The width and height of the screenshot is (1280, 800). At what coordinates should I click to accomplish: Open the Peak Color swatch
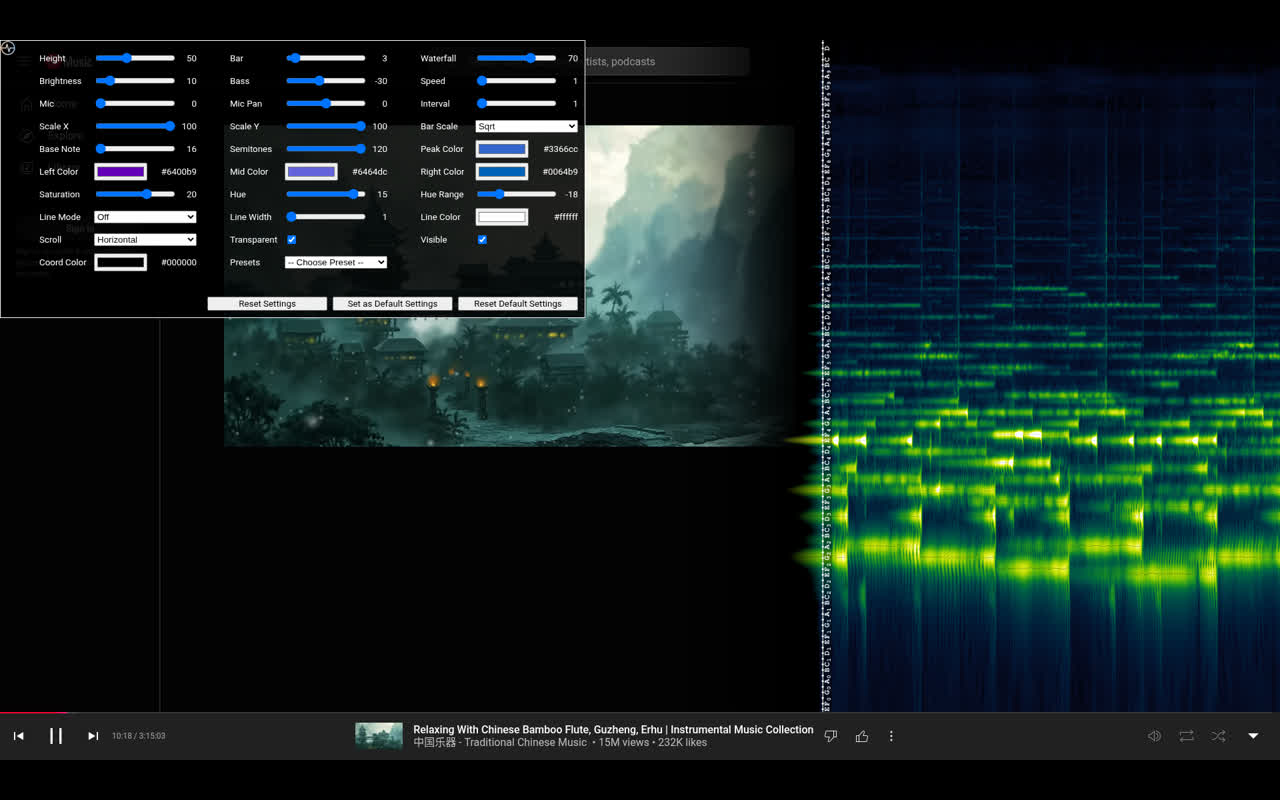pos(501,148)
